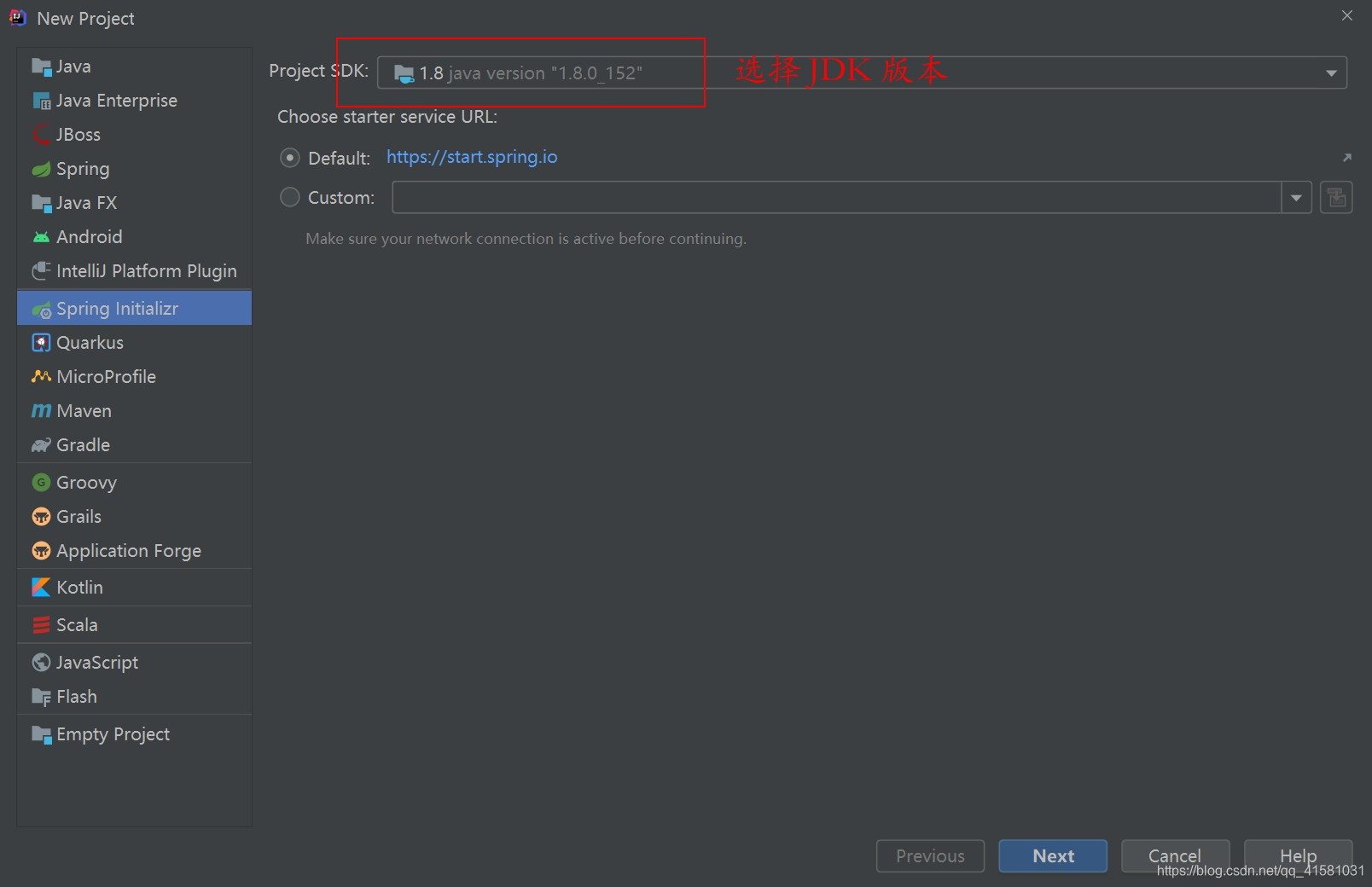The height and width of the screenshot is (887, 1372).
Task: Click the Java project type icon
Action: 41,67
